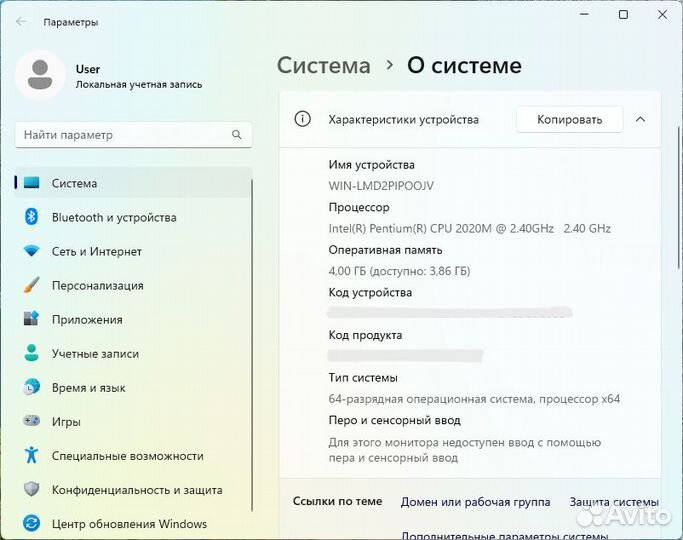Click the О системе page heading
683x540 pixels.
pyautogui.click(x=464, y=65)
